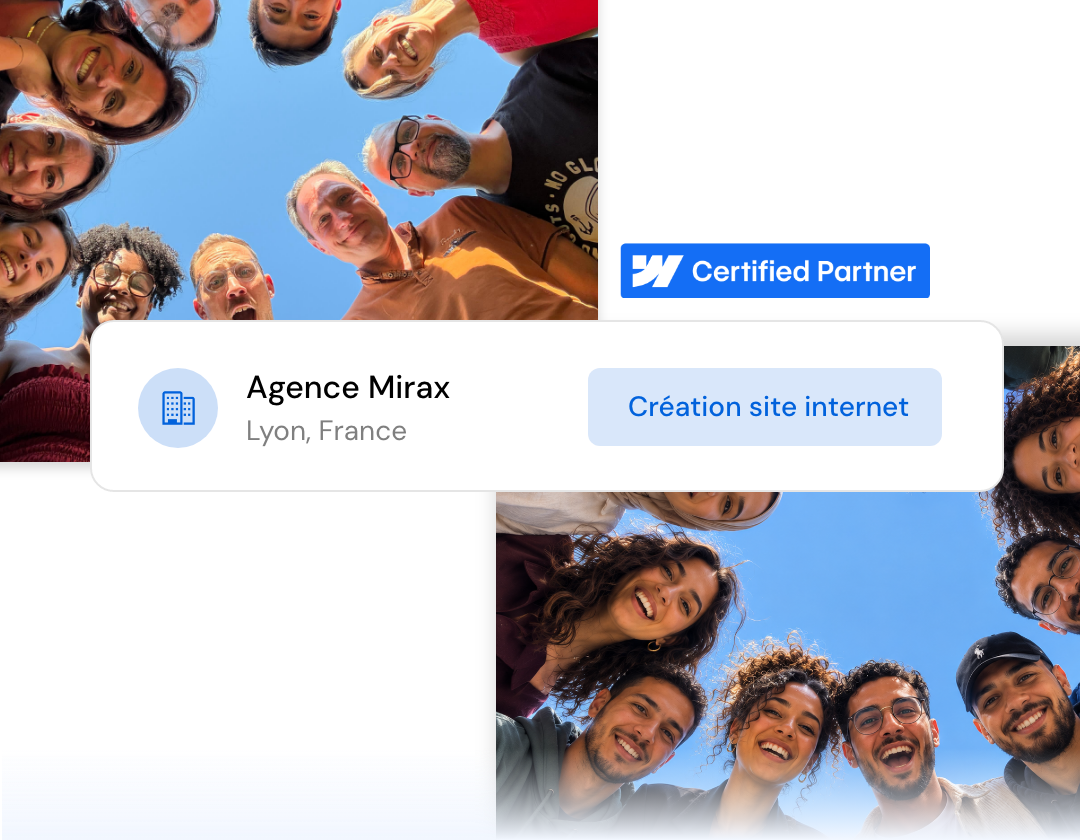Click the building icon beside Agence Mirax

click(x=178, y=408)
